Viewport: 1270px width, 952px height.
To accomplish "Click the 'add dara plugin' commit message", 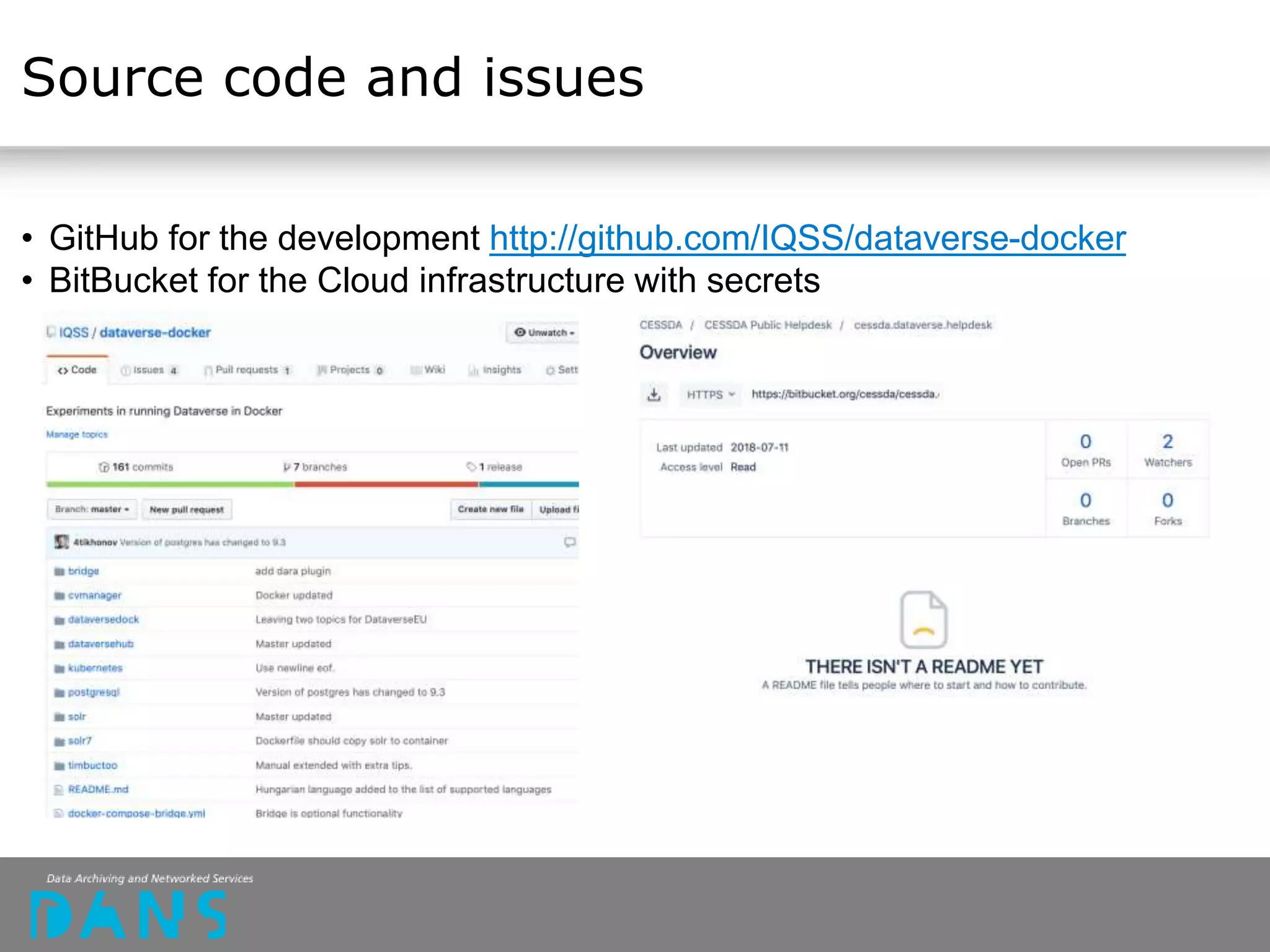I will 293,571.
